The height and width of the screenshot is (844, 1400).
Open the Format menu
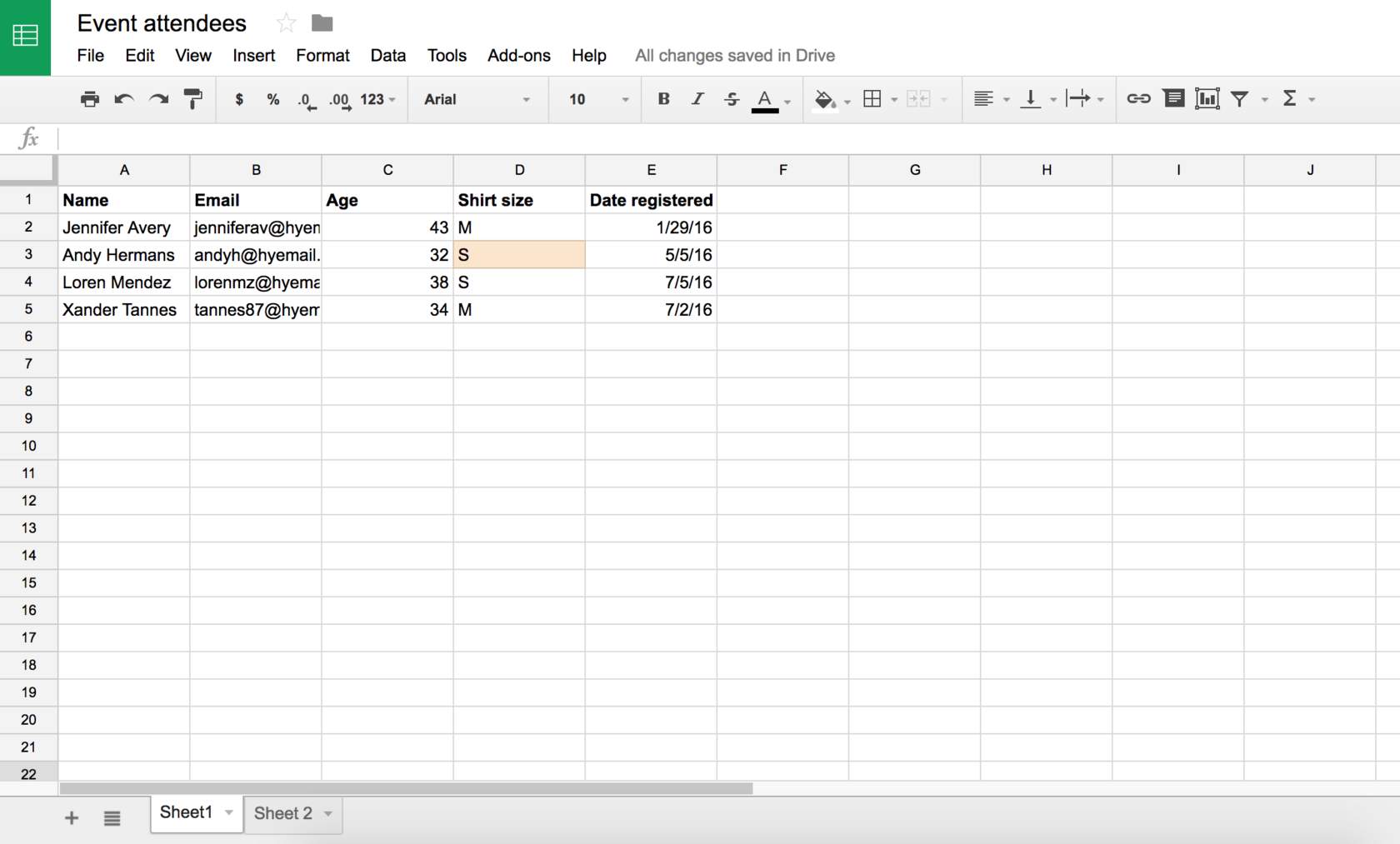pyautogui.click(x=322, y=56)
